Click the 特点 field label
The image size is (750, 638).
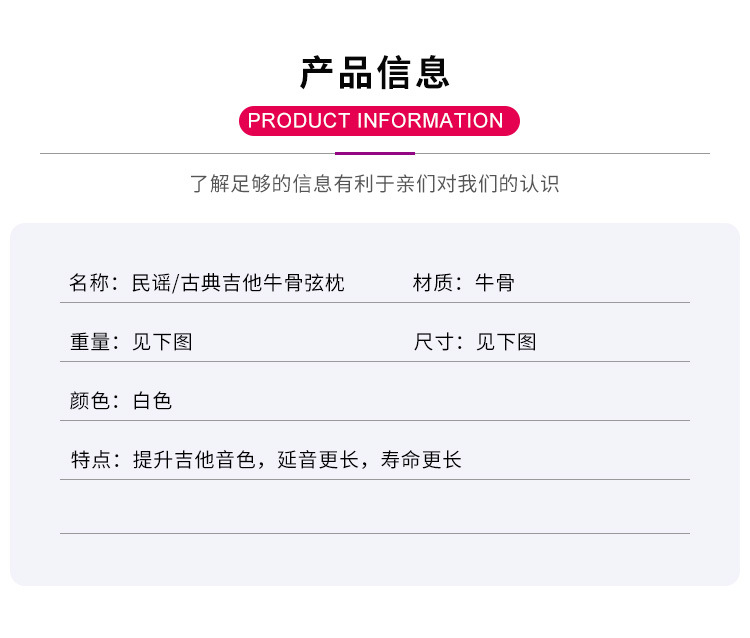(90, 460)
